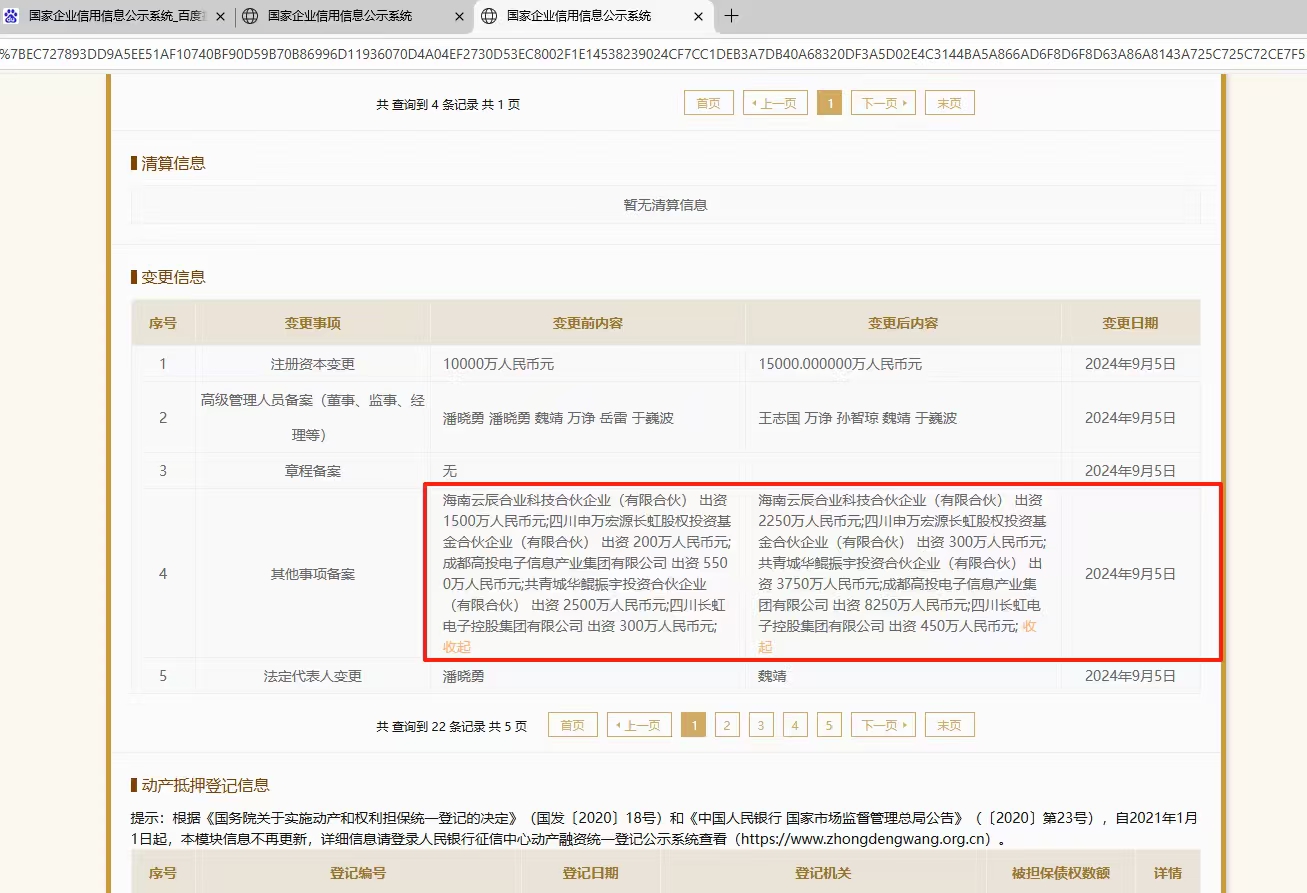The height and width of the screenshot is (893, 1307).
Task: Click 上一页 in the 22-record pager
Action: [x=639, y=725]
